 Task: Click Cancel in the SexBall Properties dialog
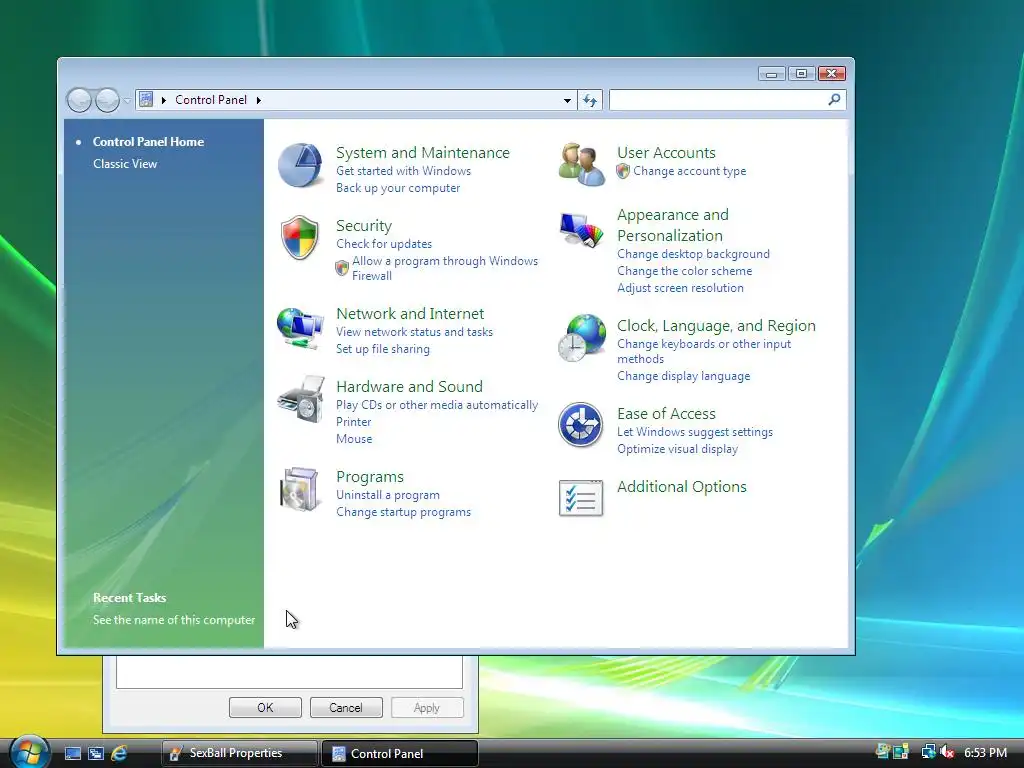pos(345,707)
